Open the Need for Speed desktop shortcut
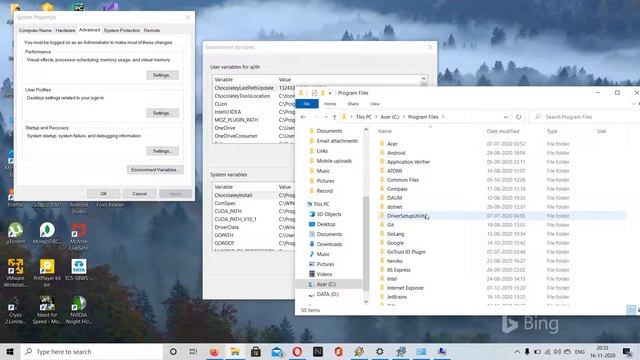Viewport: 640px width, 360px height. pos(47,310)
